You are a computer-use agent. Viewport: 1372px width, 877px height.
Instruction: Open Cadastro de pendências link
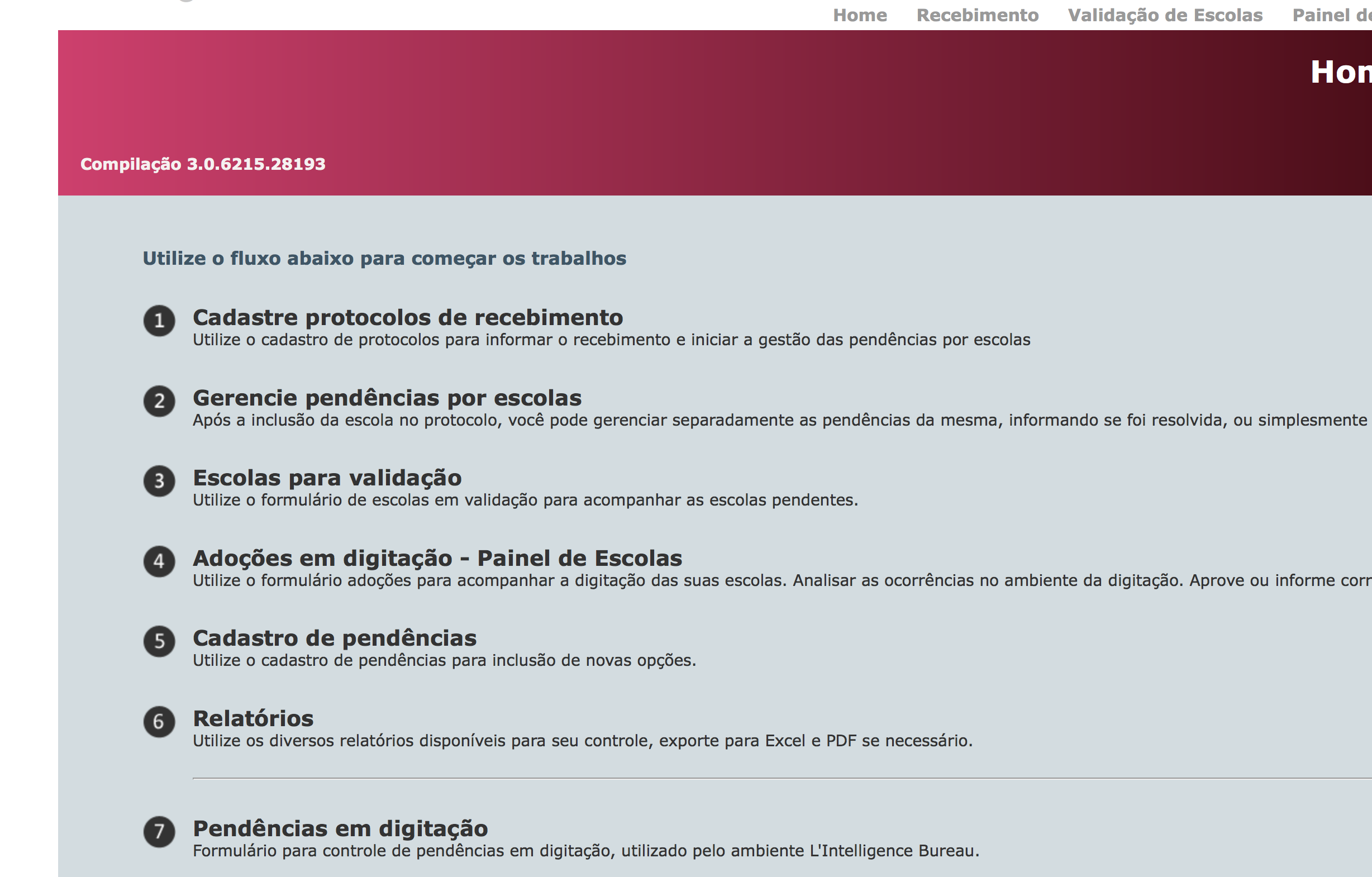335,638
